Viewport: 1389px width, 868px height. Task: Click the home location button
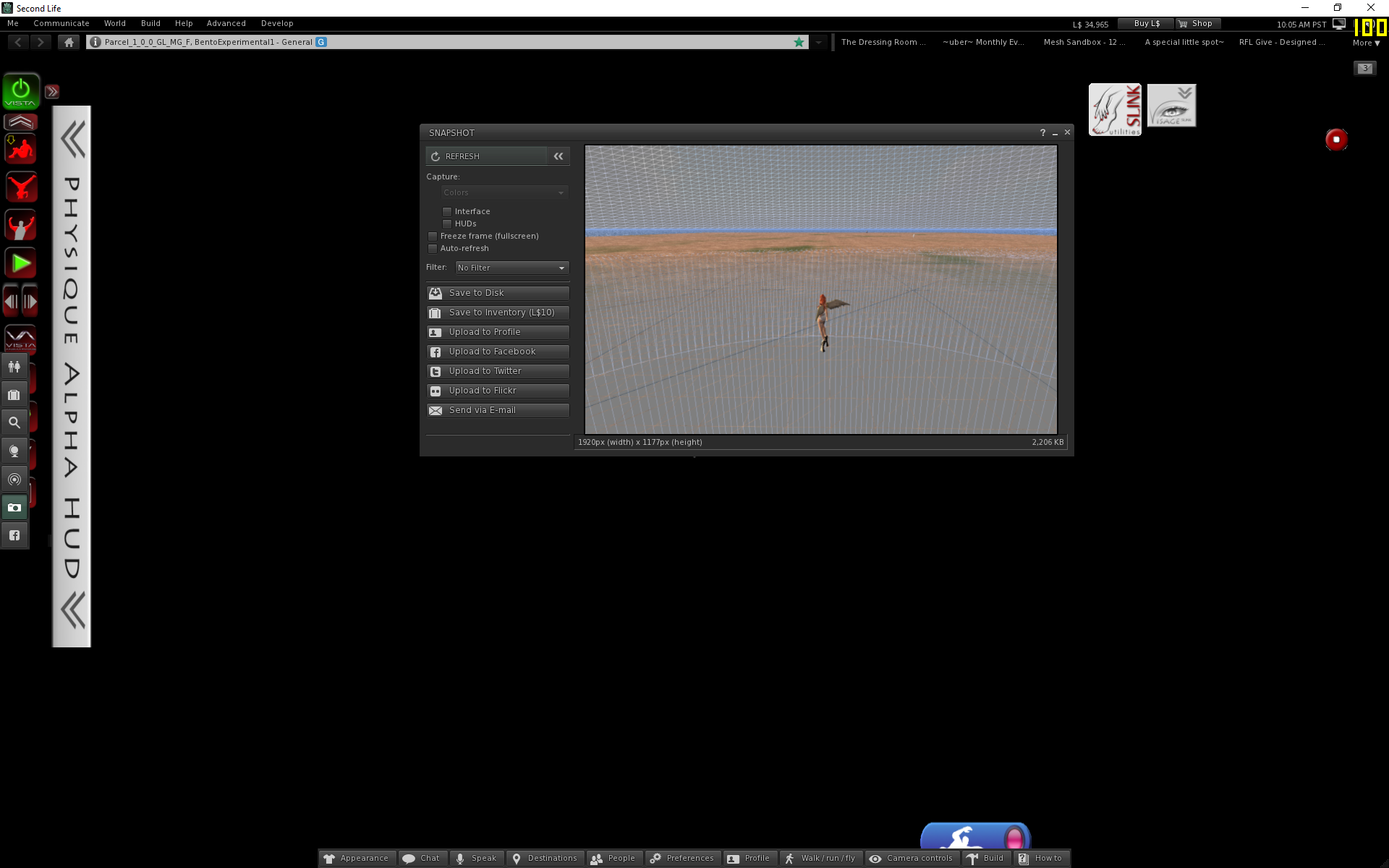pyautogui.click(x=69, y=42)
